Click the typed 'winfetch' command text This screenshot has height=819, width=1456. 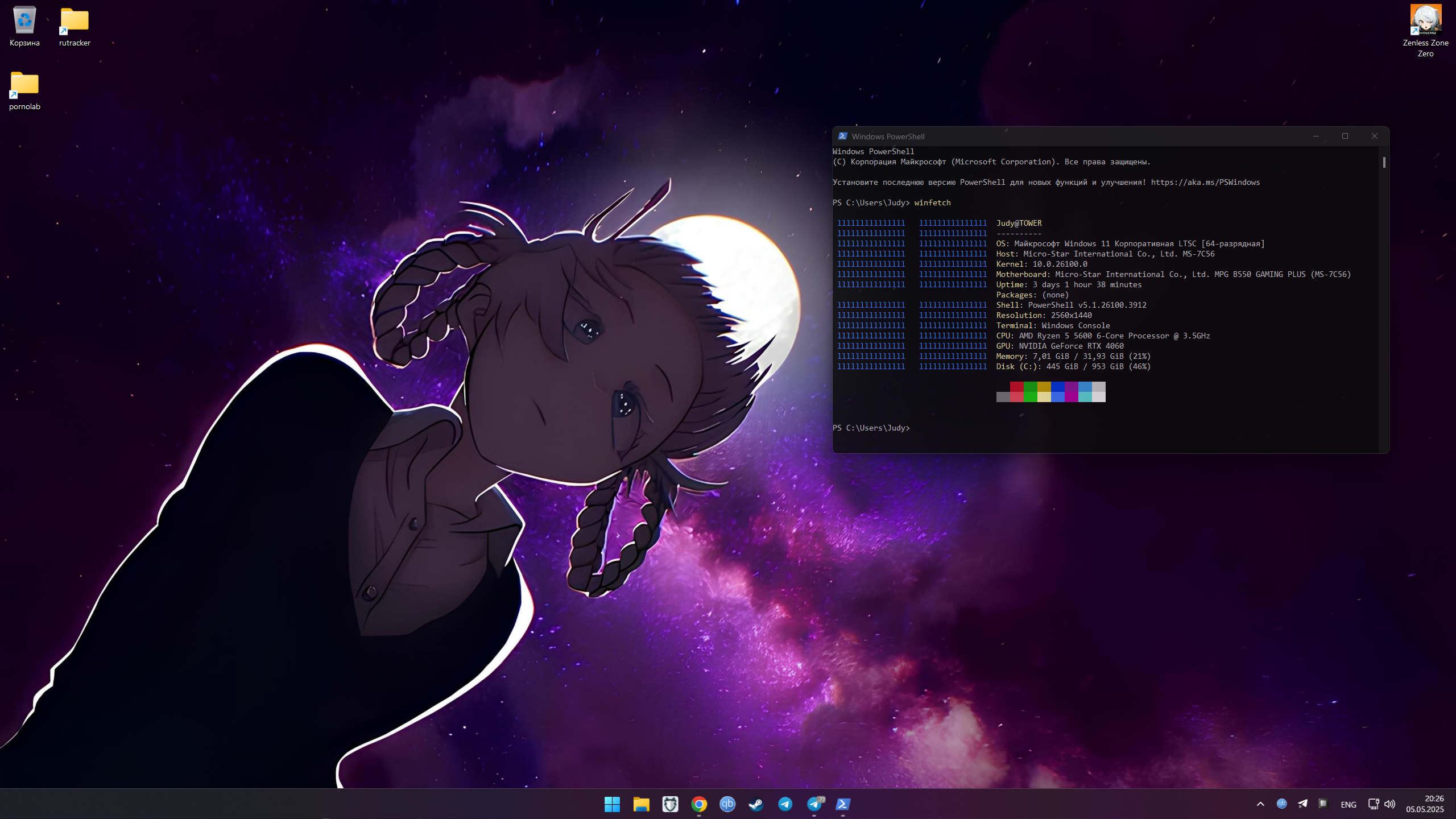[932, 203]
